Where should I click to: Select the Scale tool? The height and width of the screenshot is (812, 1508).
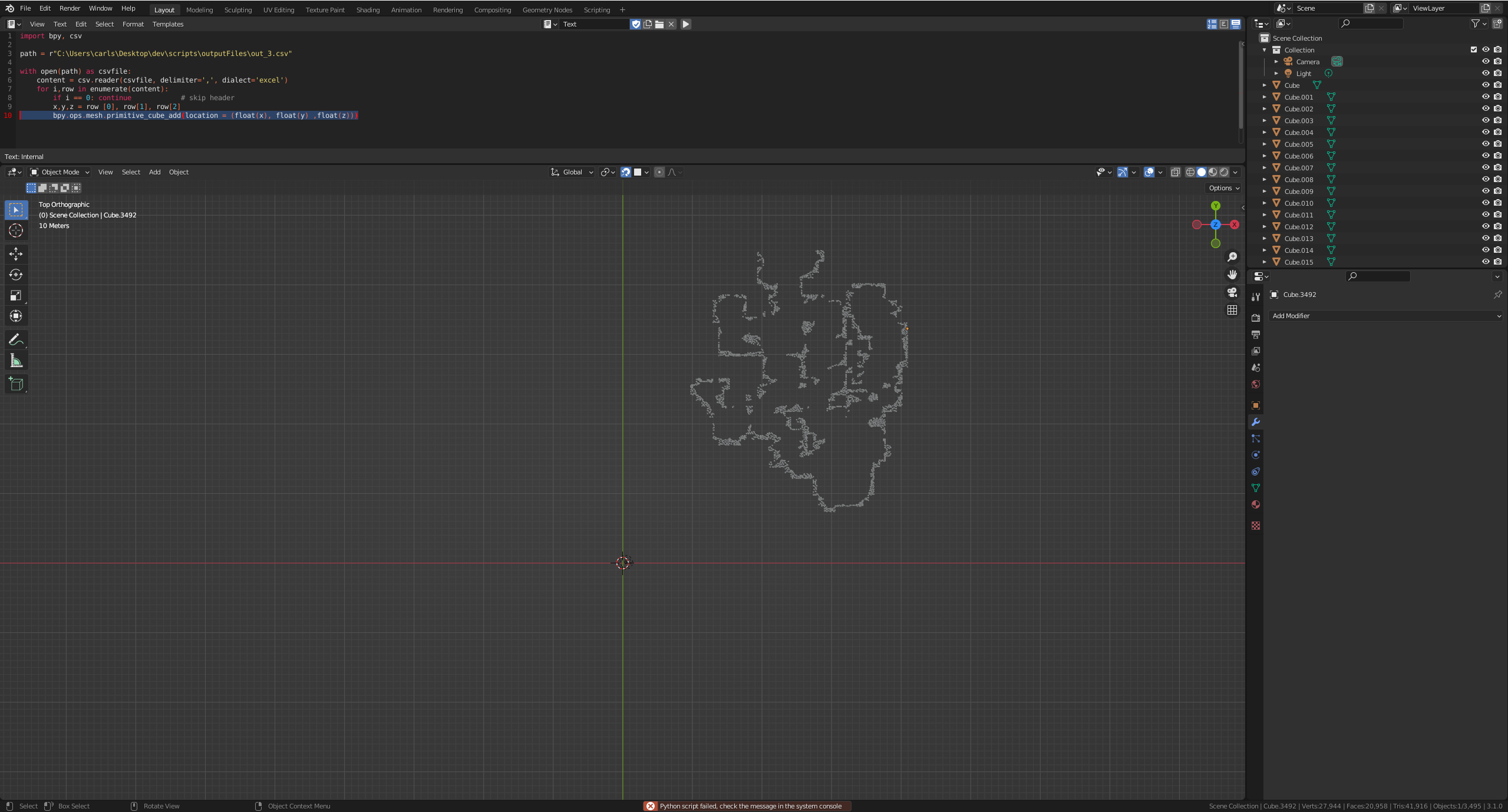[x=16, y=295]
